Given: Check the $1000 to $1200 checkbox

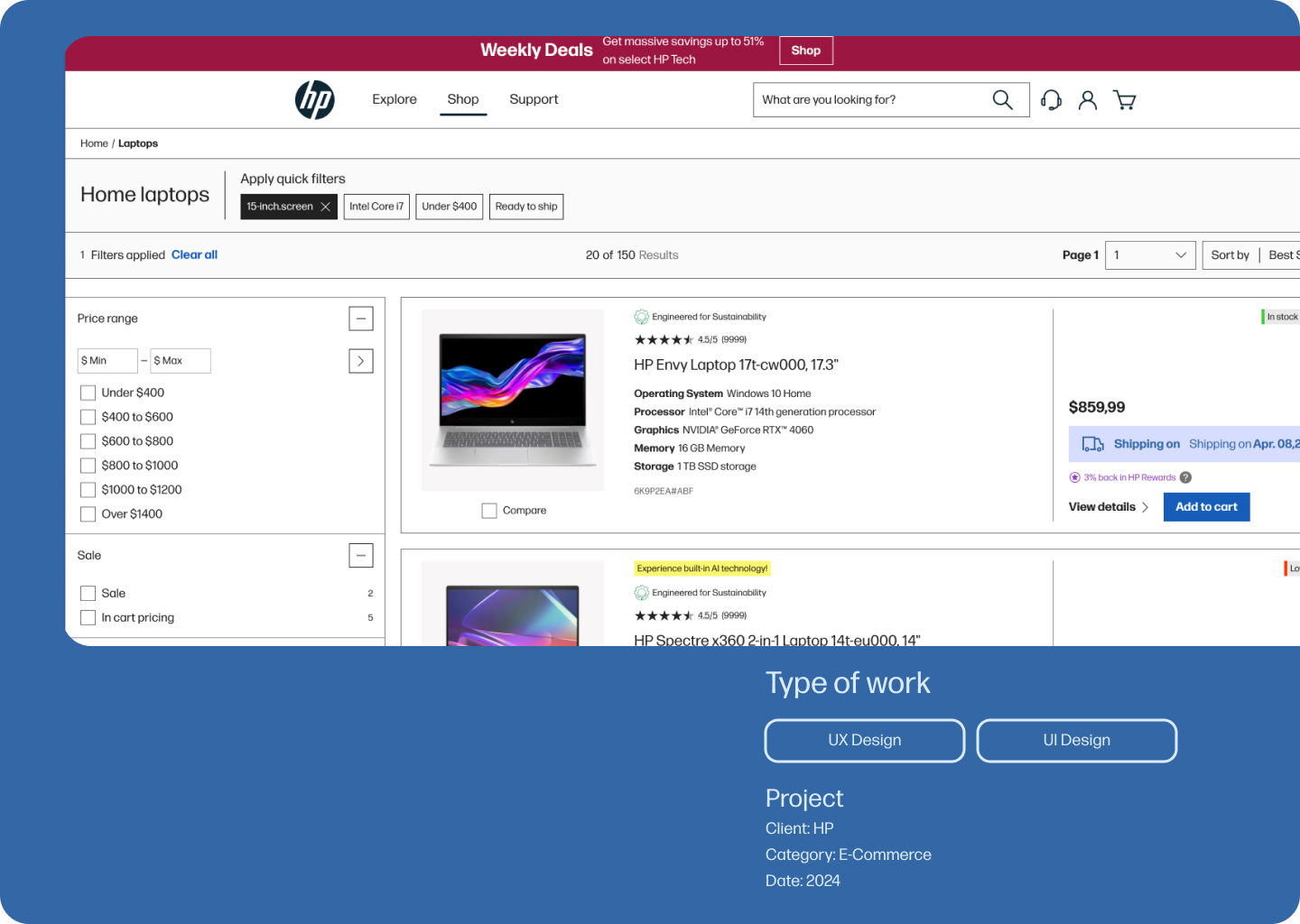Looking at the screenshot, I should 88,490.
